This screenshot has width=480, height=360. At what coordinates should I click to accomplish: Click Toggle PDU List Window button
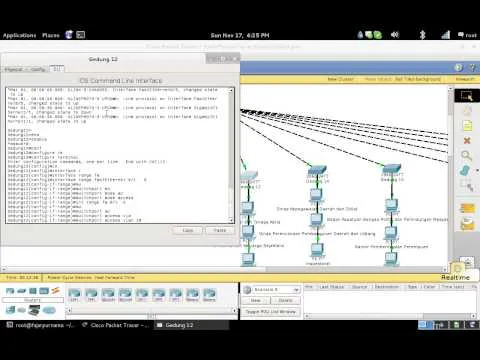pos(271,312)
